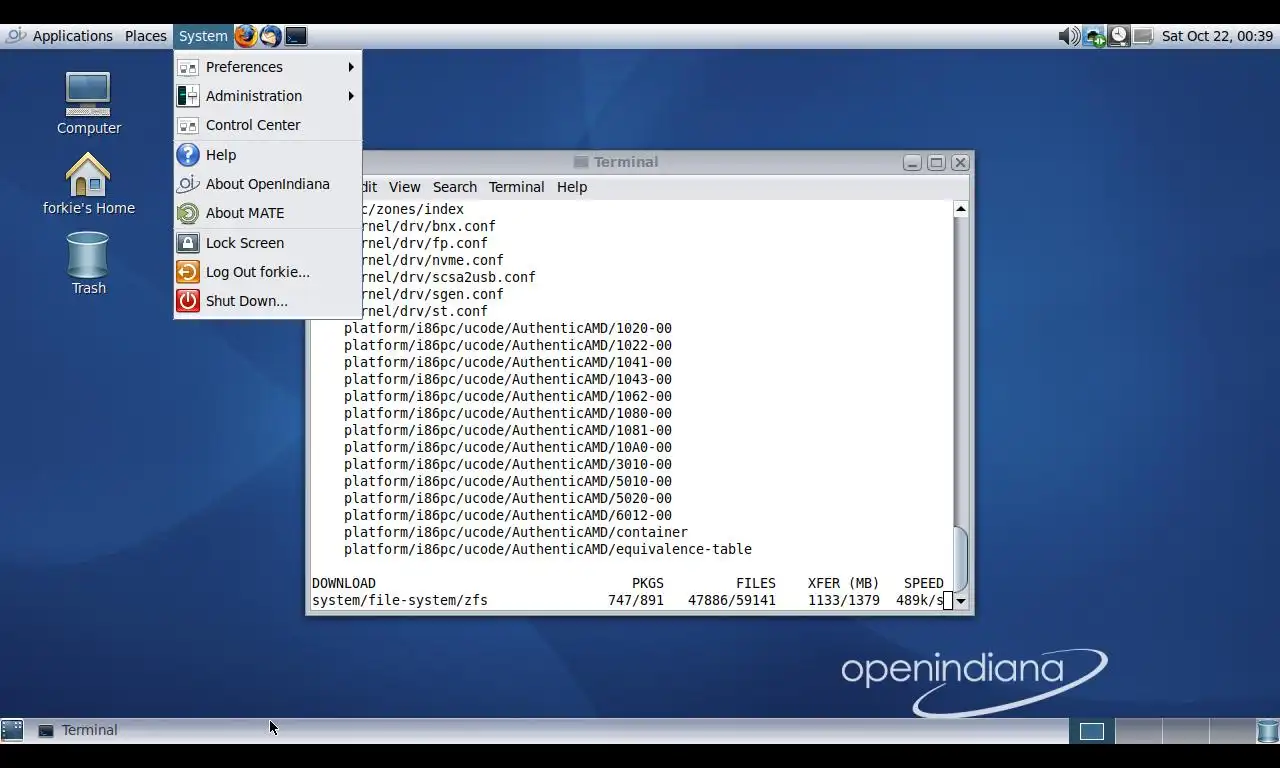
Task: Click the 'AuthenticAMD/container' line in Terminal
Action: (x=516, y=532)
